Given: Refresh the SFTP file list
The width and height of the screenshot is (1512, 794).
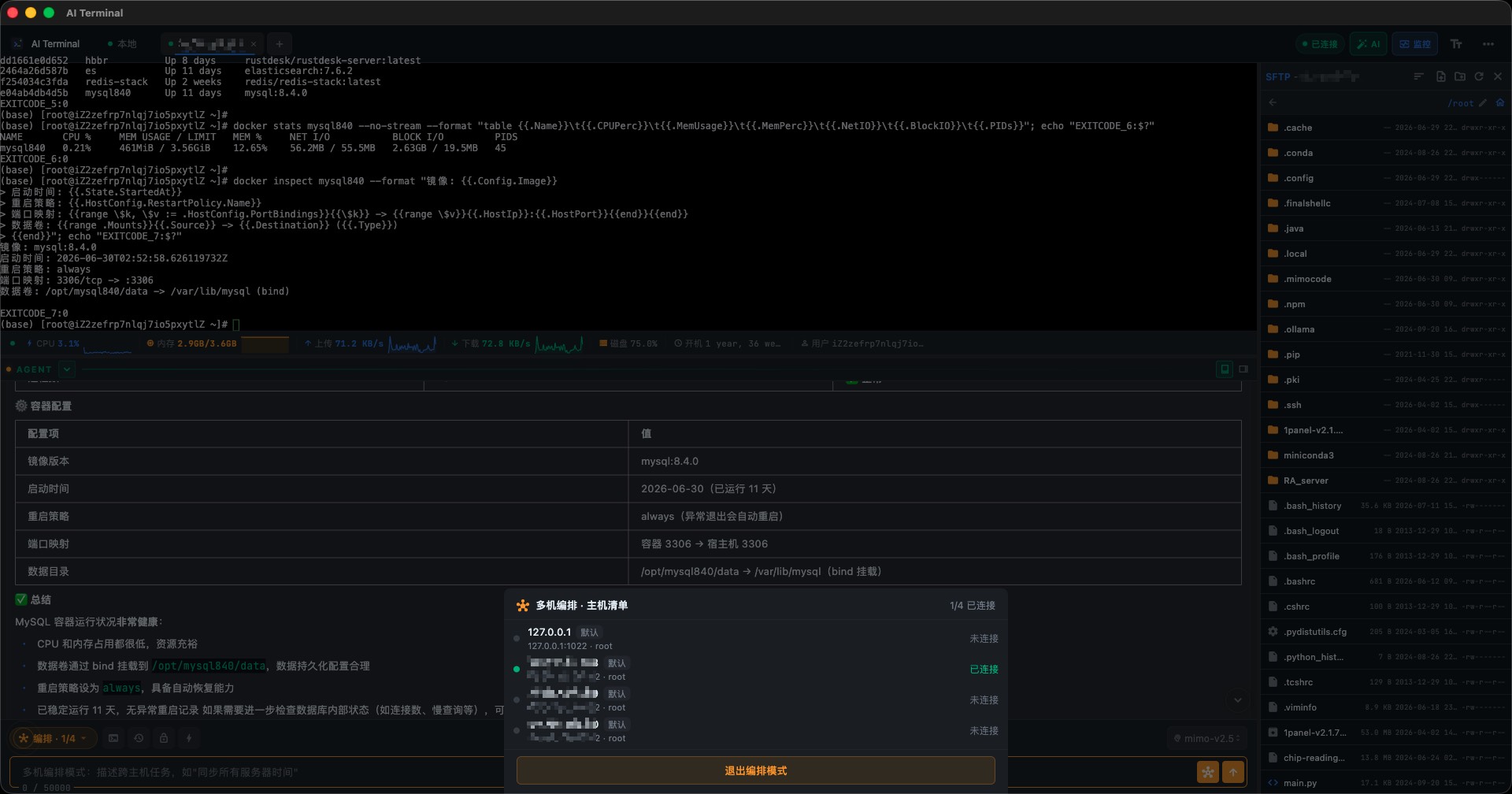Looking at the screenshot, I should click(x=1478, y=76).
